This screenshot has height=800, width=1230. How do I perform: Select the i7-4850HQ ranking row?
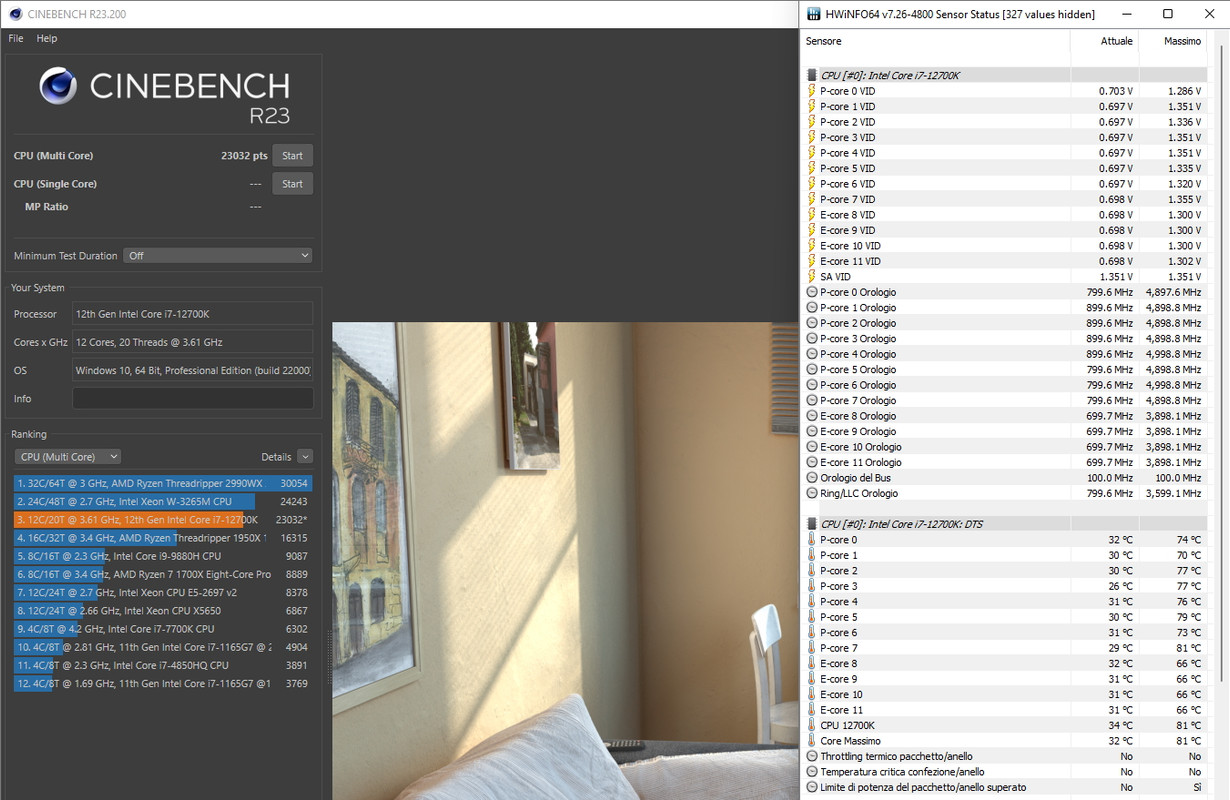point(163,665)
